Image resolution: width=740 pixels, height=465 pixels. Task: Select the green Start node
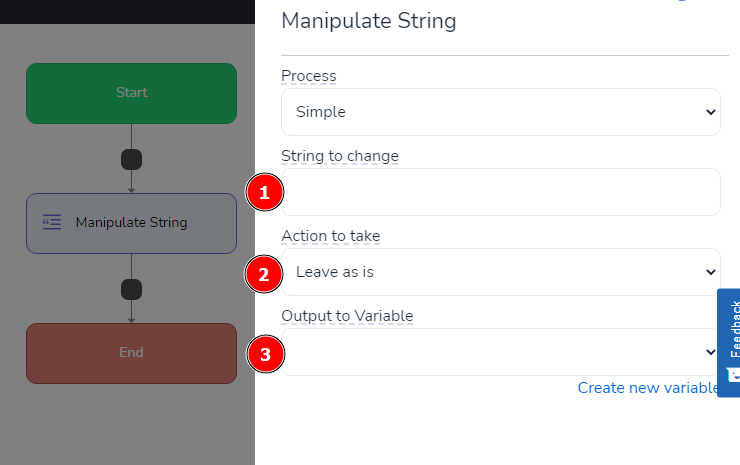pyautogui.click(x=131, y=93)
